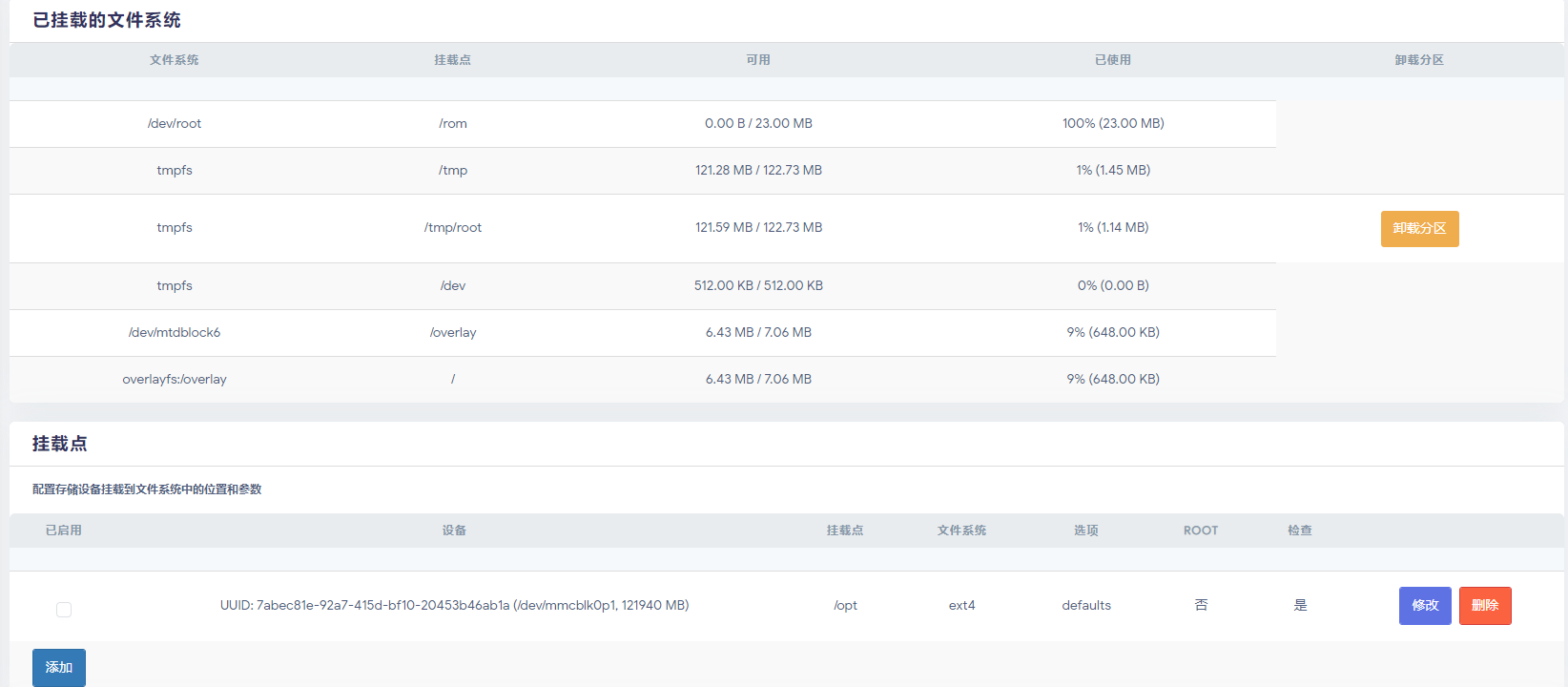This screenshot has width=1568, height=687.
Task: Click the defaults option cell
Action: [x=1086, y=606]
